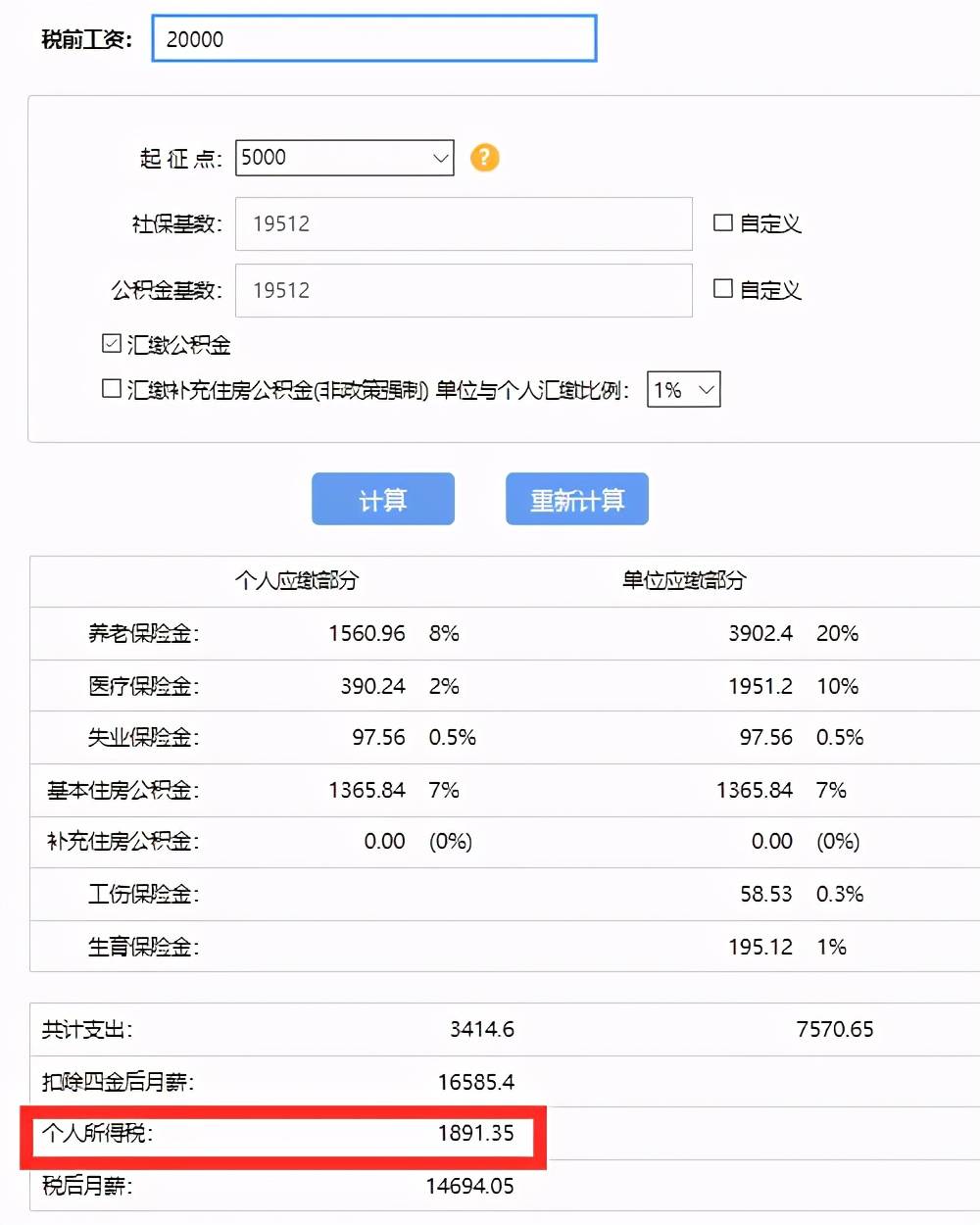Uncheck the 汇缴公积金 checkbox
Image resolution: width=980 pixels, height=1225 pixels.
pos(111,342)
